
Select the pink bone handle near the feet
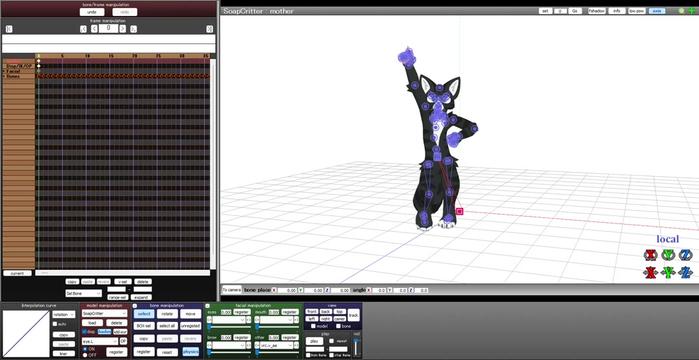pyautogui.click(x=460, y=211)
